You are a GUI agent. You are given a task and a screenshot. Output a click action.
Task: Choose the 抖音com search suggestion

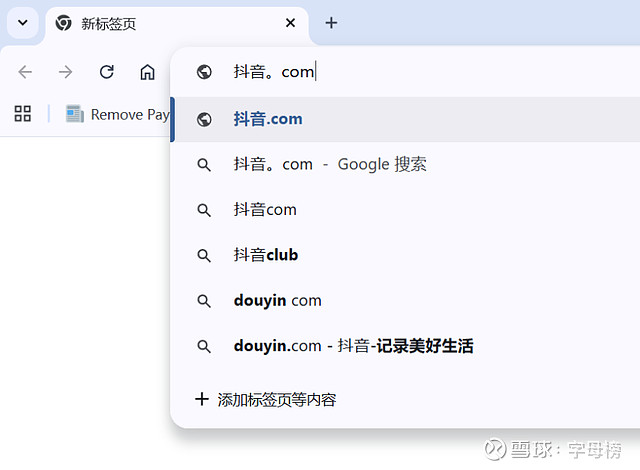click(x=407, y=210)
